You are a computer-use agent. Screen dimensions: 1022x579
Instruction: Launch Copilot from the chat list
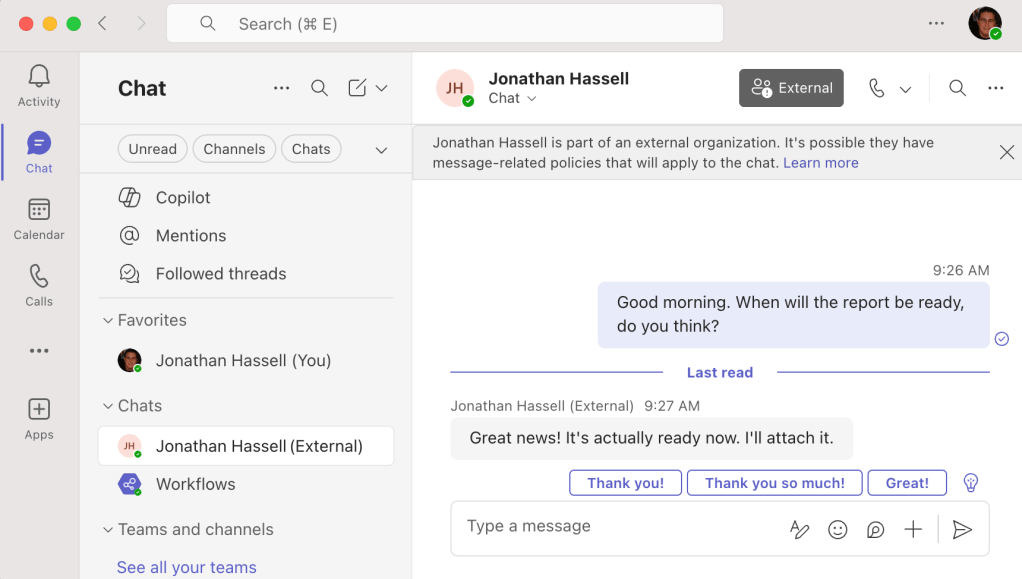(x=185, y=197)
